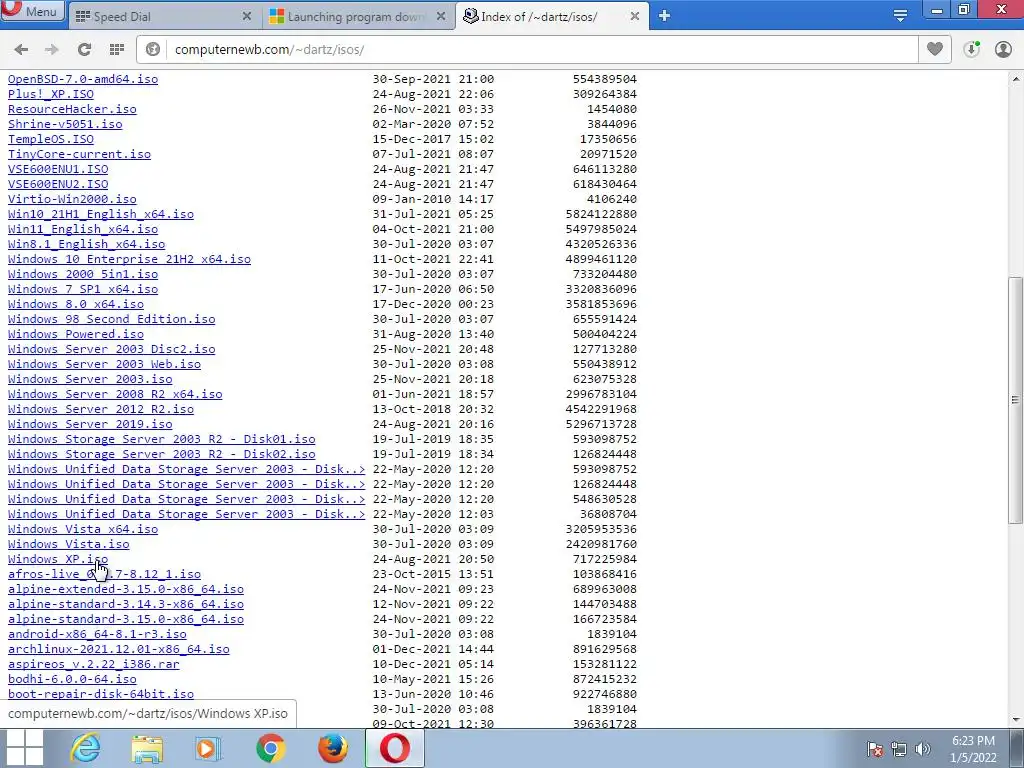Open archlinux-2021.12.01-x86_64.iso link
1024x768 pixels.
(119, 650)
